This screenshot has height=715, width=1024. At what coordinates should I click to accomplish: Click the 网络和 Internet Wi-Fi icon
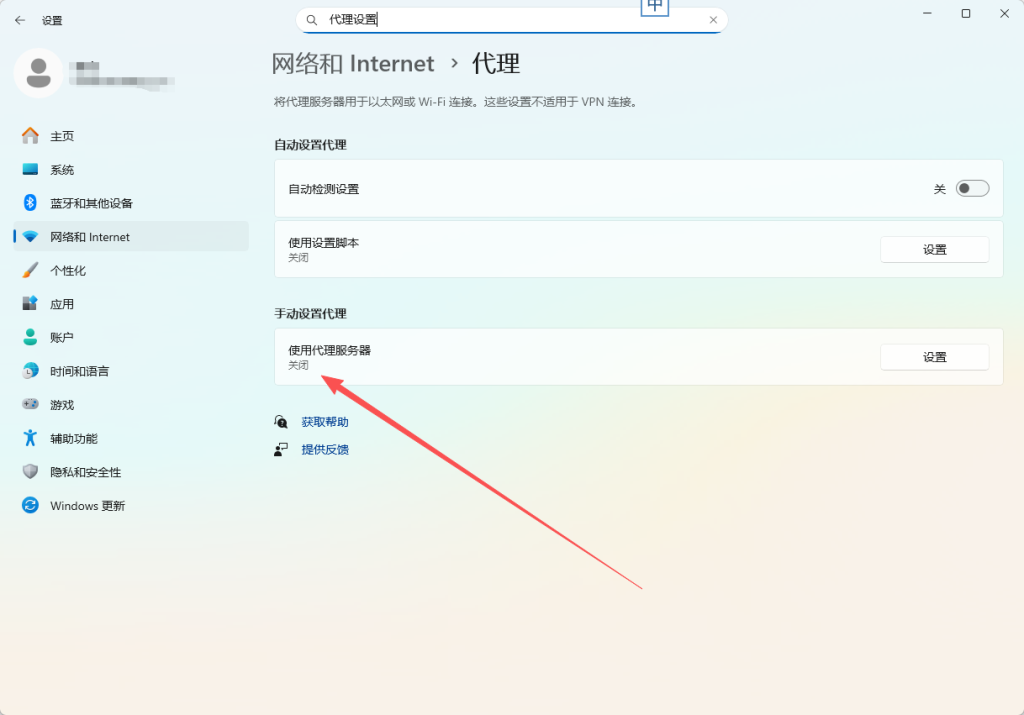pyautogui.click(x=30, y=237)
